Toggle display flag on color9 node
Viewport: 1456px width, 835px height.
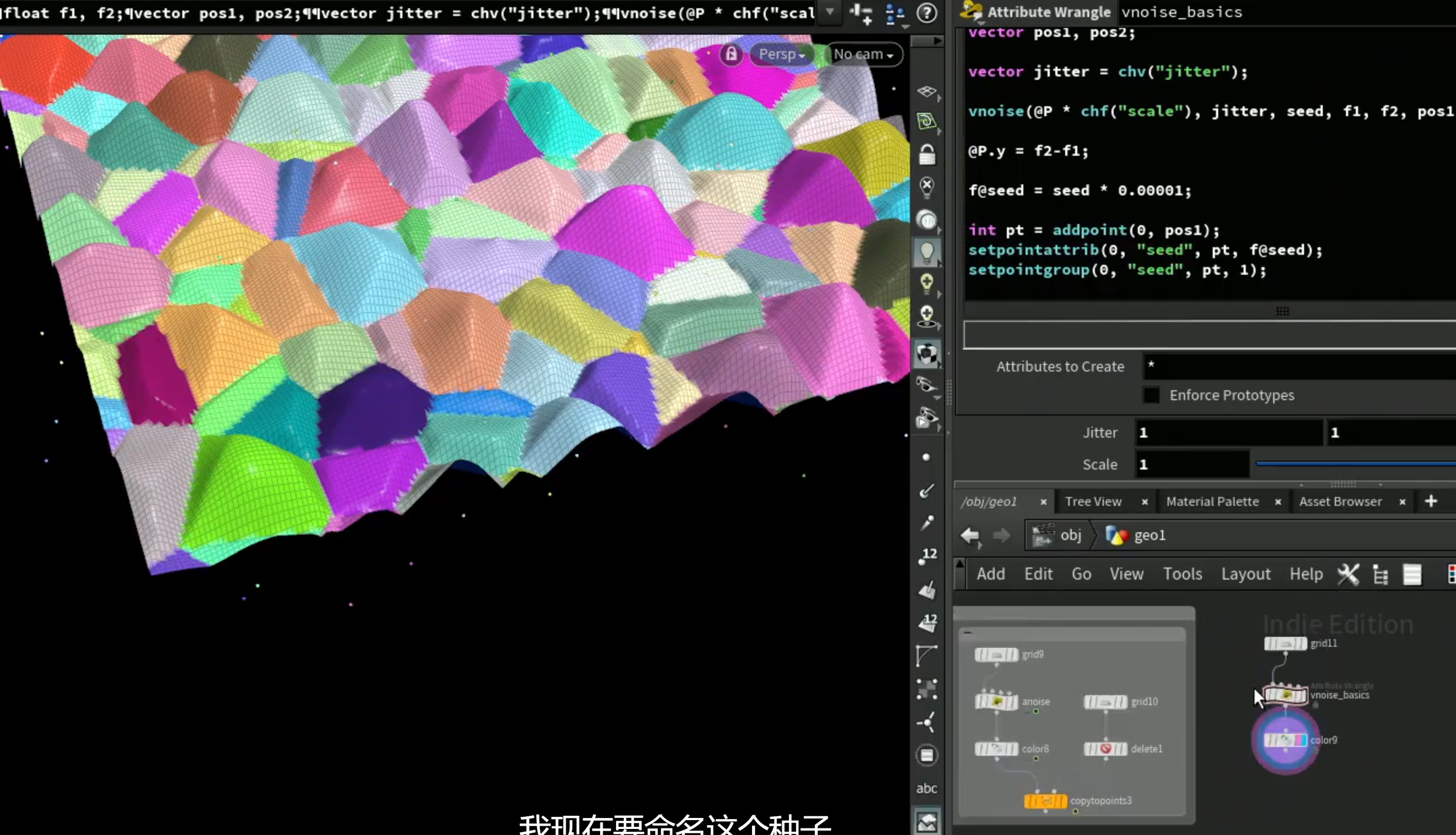coord(1301,740)
